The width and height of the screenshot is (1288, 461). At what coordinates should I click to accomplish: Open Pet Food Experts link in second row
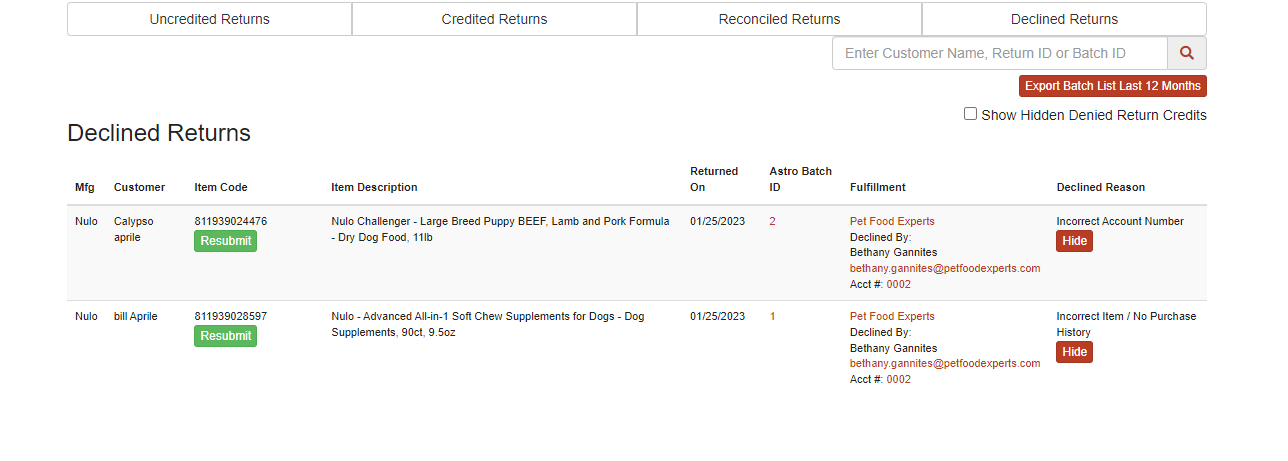tap(892, 317)
